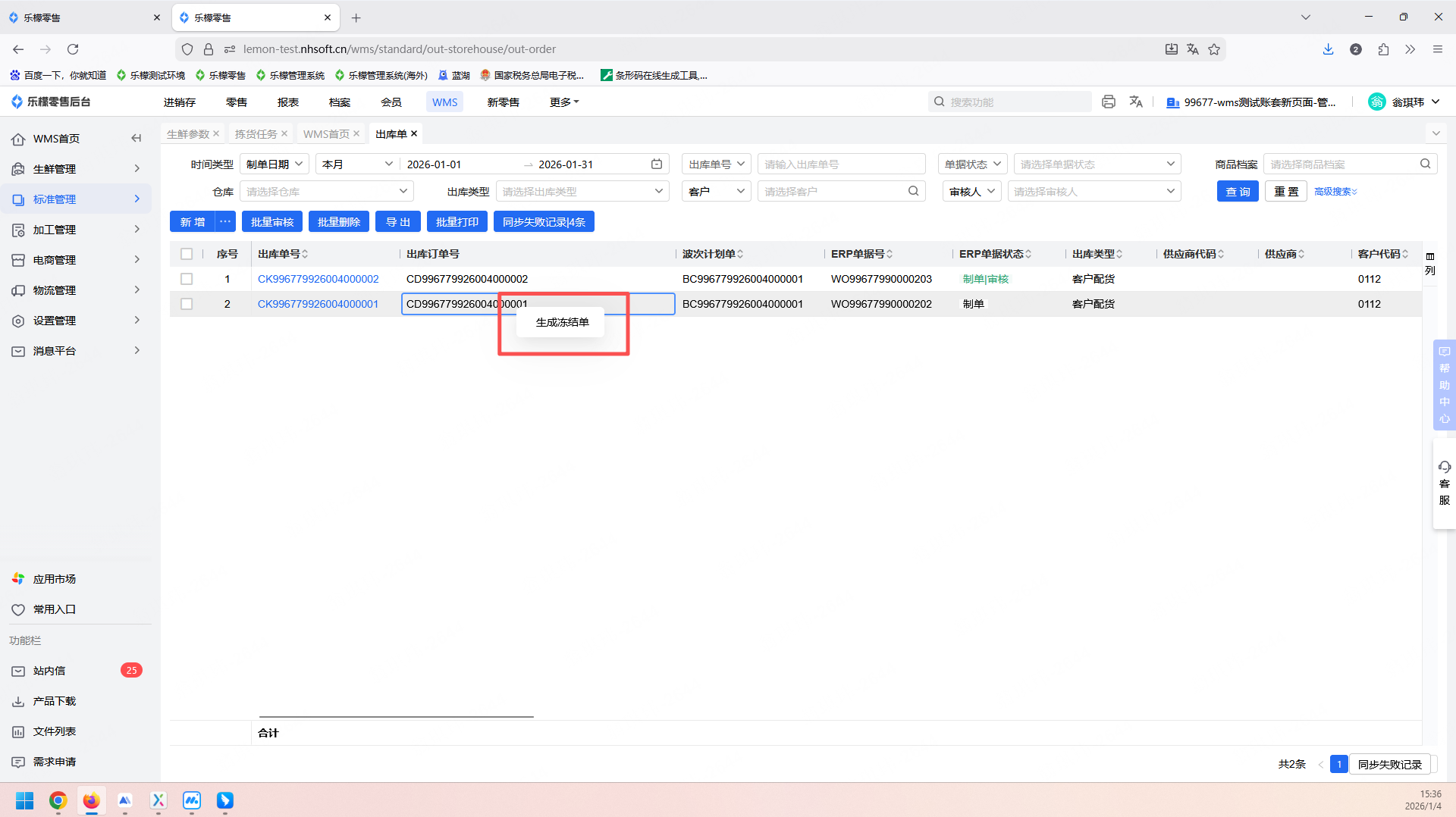The width and height of the screenshot is (1456, 817).
Task: Open the calendar date picker icon
Action: click(657, 164)
